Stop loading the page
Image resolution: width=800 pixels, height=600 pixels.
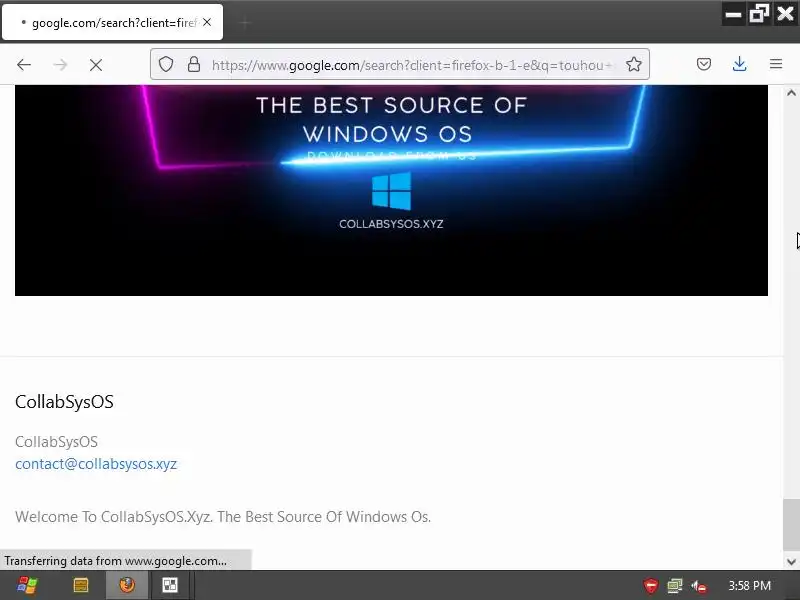(x=96, y=65)
